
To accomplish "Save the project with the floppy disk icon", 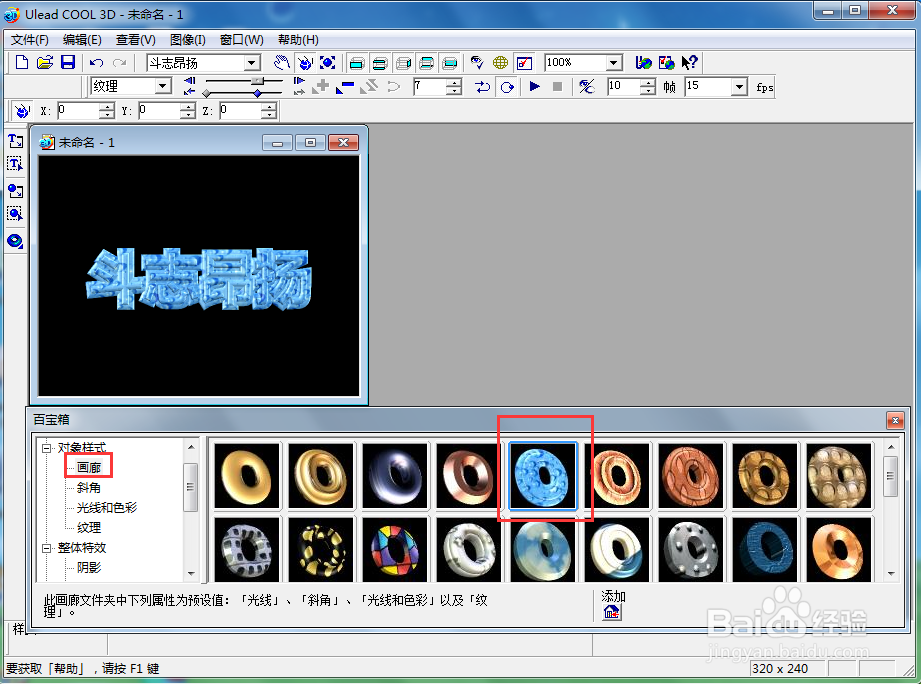I will pyautogui.click(x=68, y=62).
